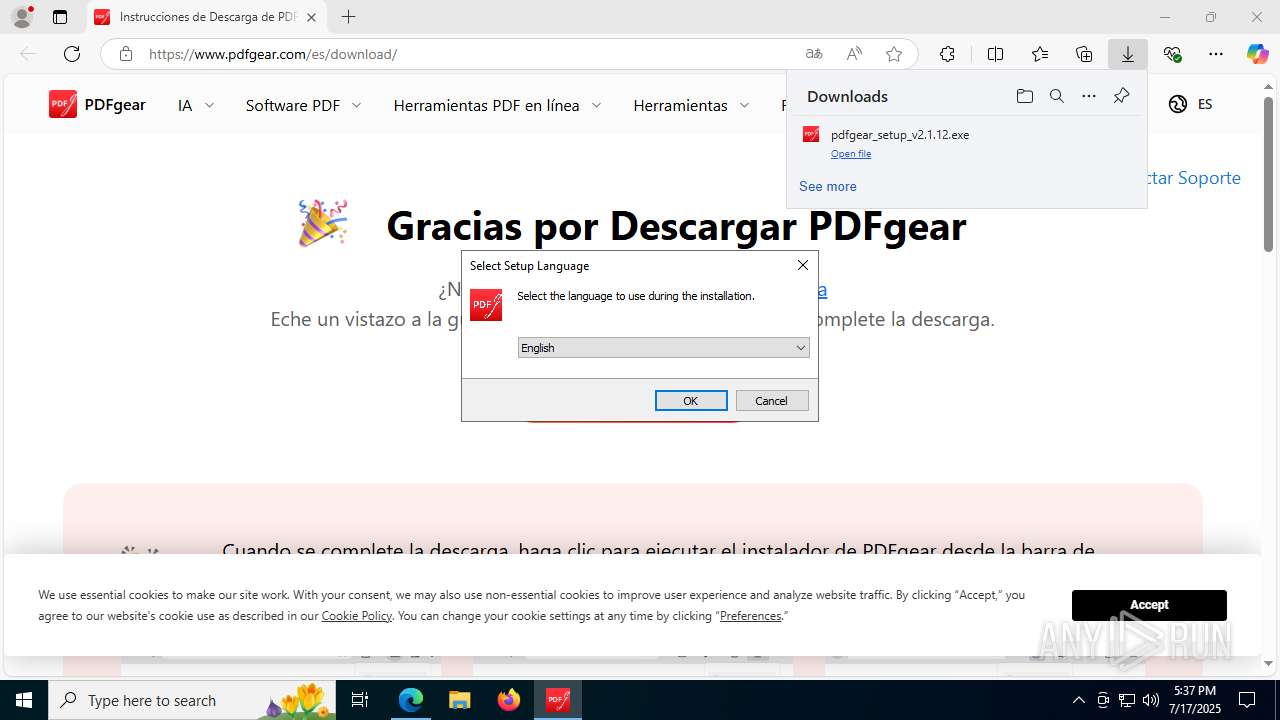This screenshot has height=720, width=1280.
Task: Click the browser back arrow
Action: click(x=28, y=54)
